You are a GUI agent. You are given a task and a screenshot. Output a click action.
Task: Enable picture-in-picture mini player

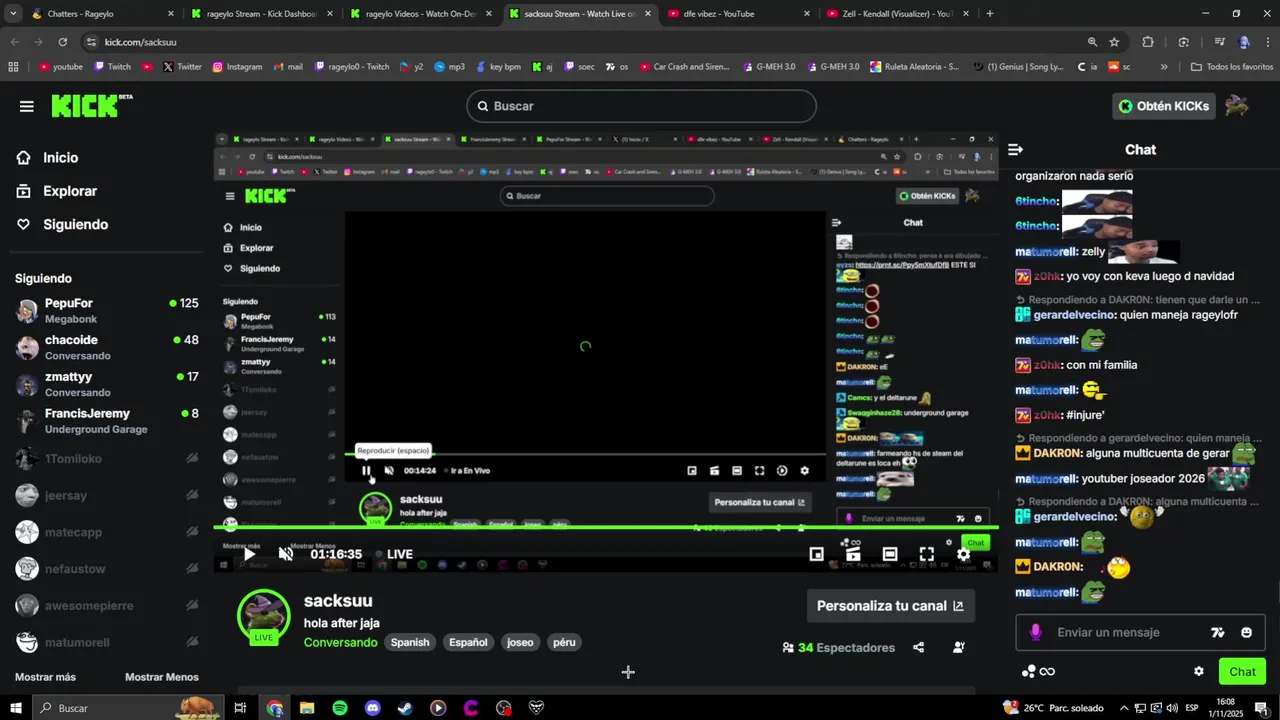[x=816, y=554]
